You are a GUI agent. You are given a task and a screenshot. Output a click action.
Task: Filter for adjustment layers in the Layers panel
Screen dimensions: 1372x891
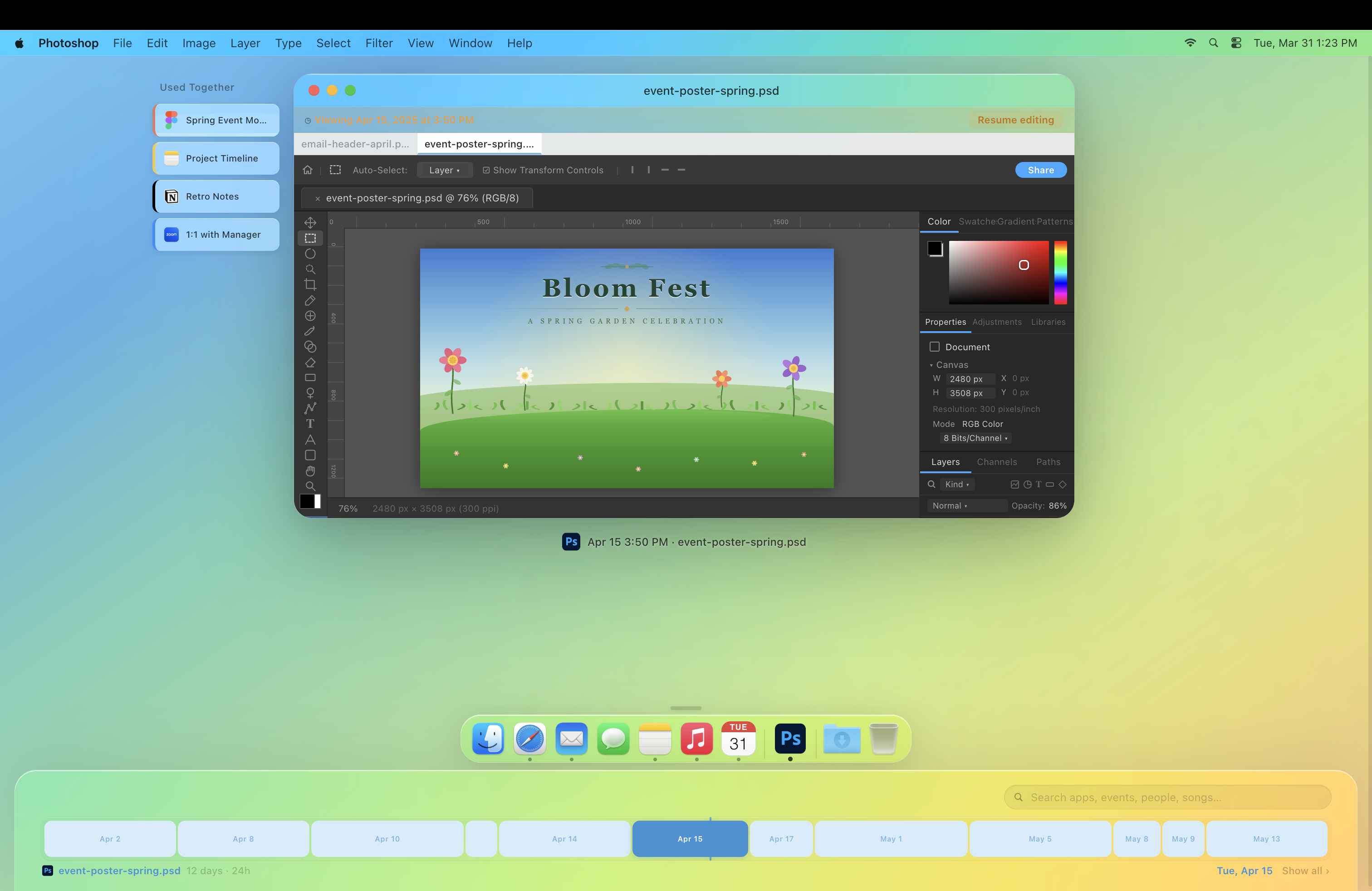pos(1027,485)
